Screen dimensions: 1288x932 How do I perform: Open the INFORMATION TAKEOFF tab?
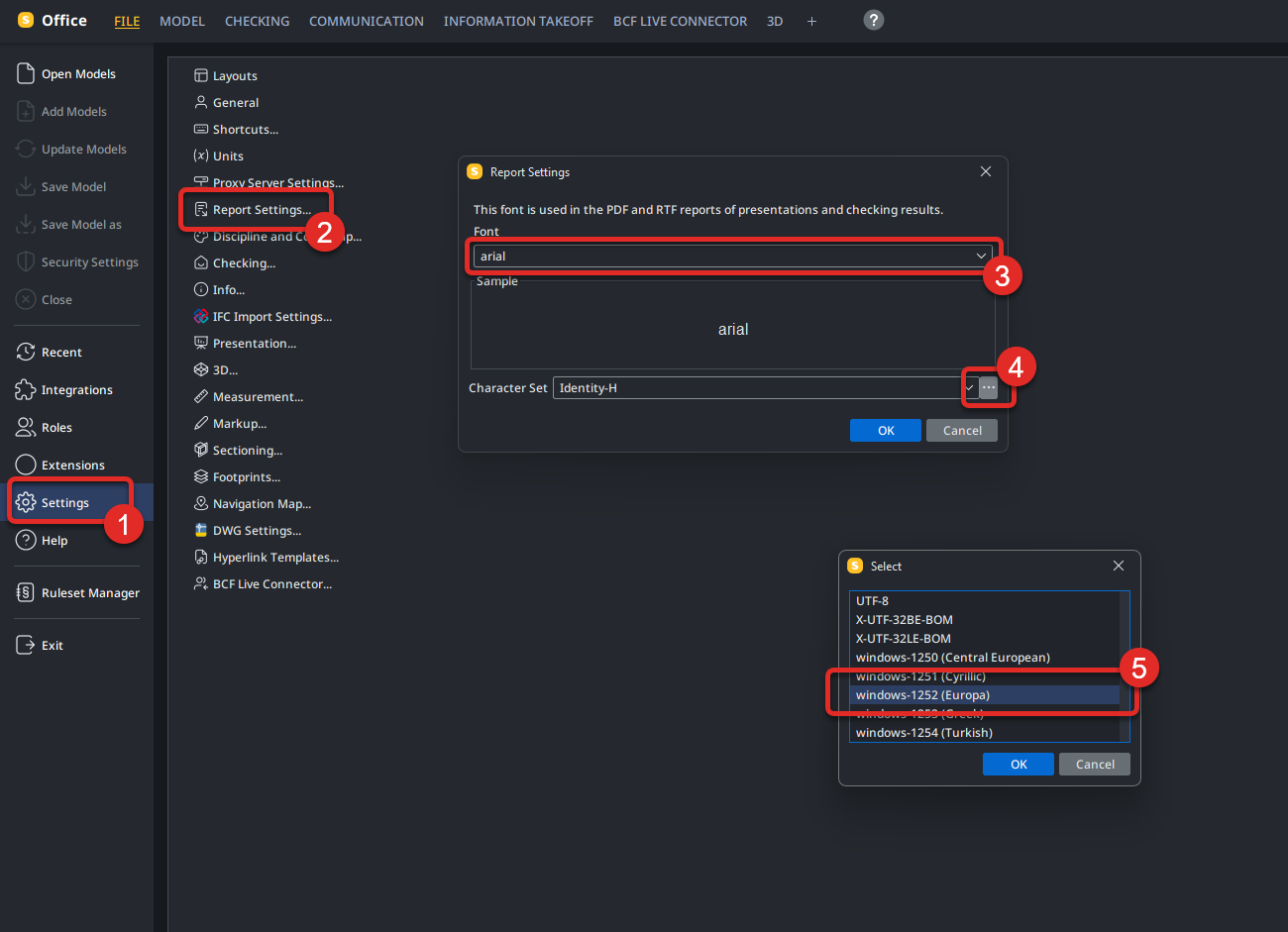[x=518, y=21]
